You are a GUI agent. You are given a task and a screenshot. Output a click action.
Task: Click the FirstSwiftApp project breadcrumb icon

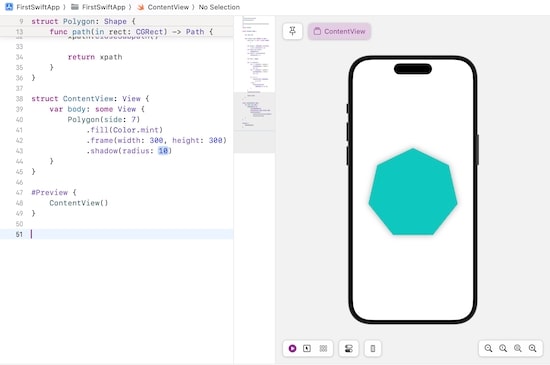pos(9,7)
